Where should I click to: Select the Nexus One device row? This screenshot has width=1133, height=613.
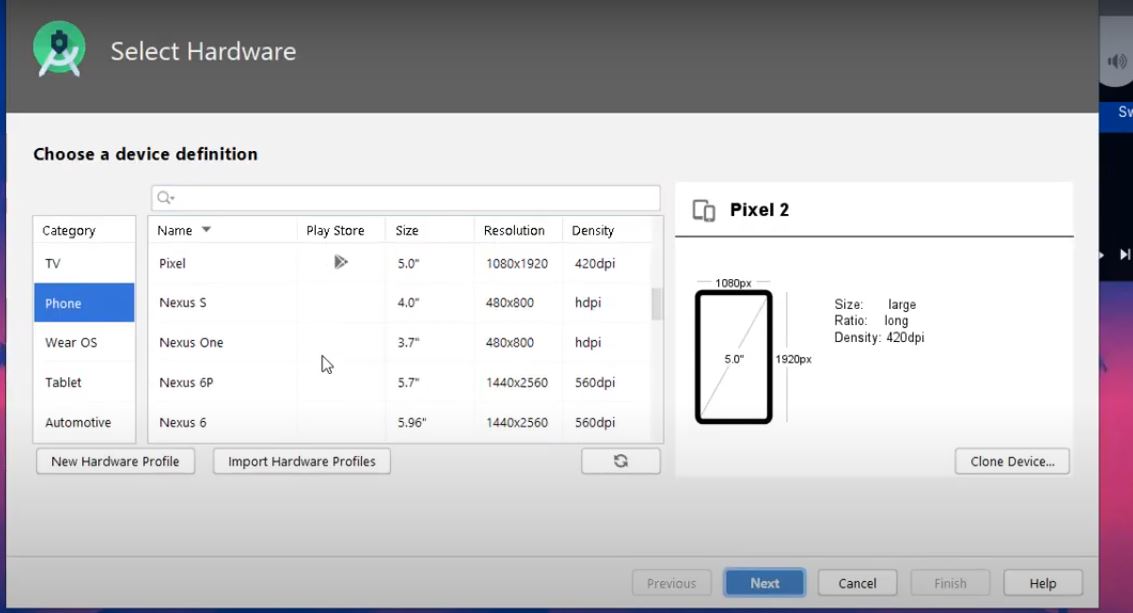400,343
